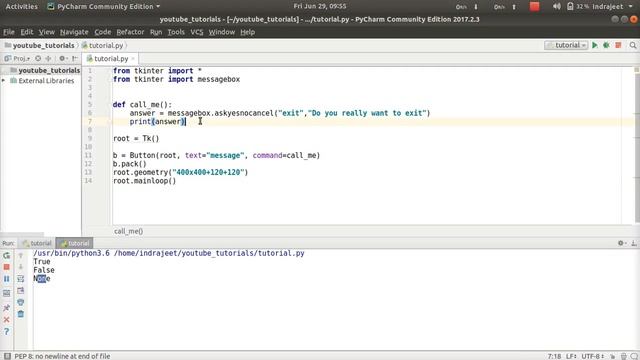The width and height of the screenshot is (640, 360).
Task: Expand External Libraries tree node
Action: pos(4,81)
